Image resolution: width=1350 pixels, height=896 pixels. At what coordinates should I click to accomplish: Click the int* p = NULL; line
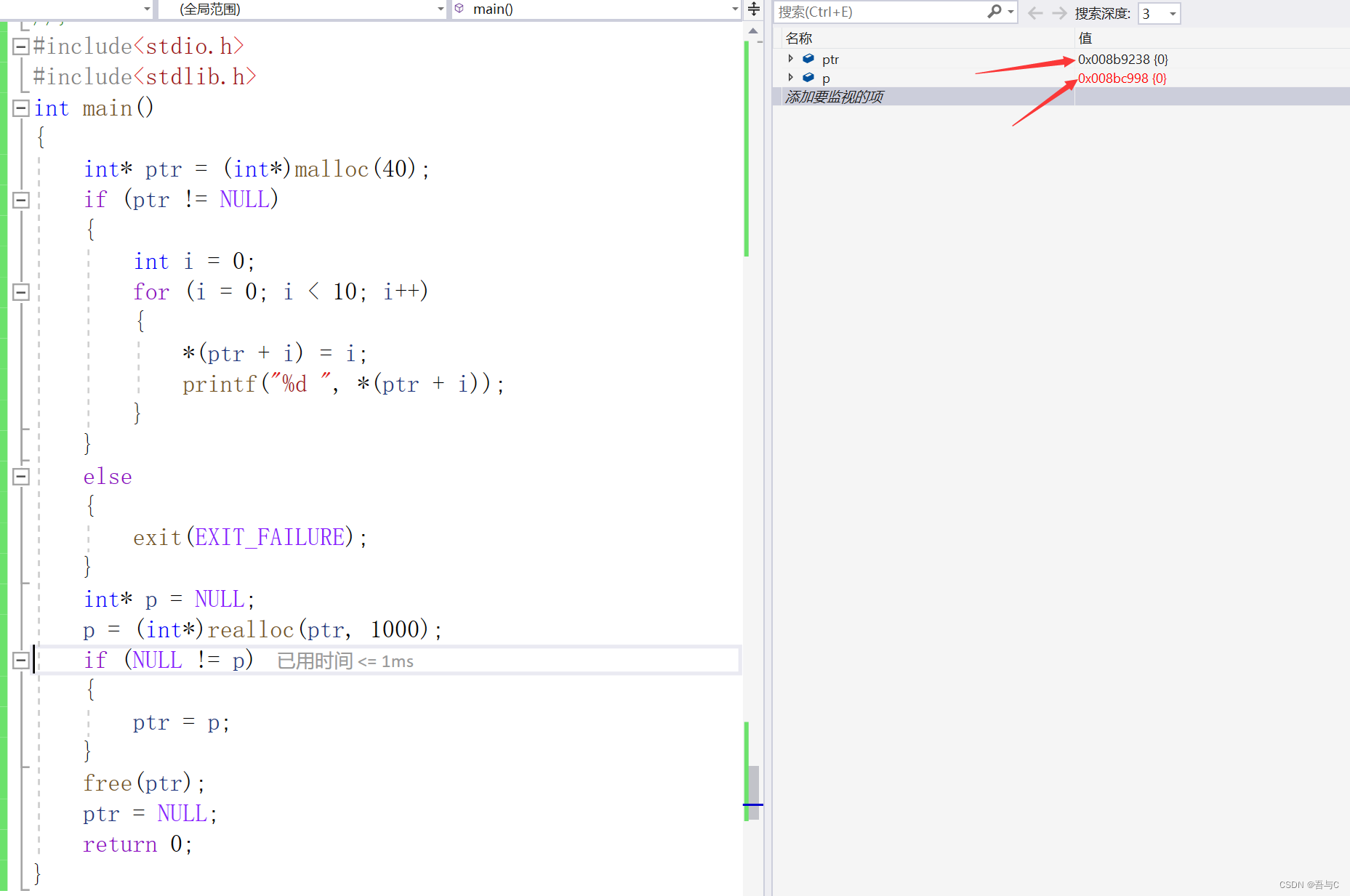[169, 600]
